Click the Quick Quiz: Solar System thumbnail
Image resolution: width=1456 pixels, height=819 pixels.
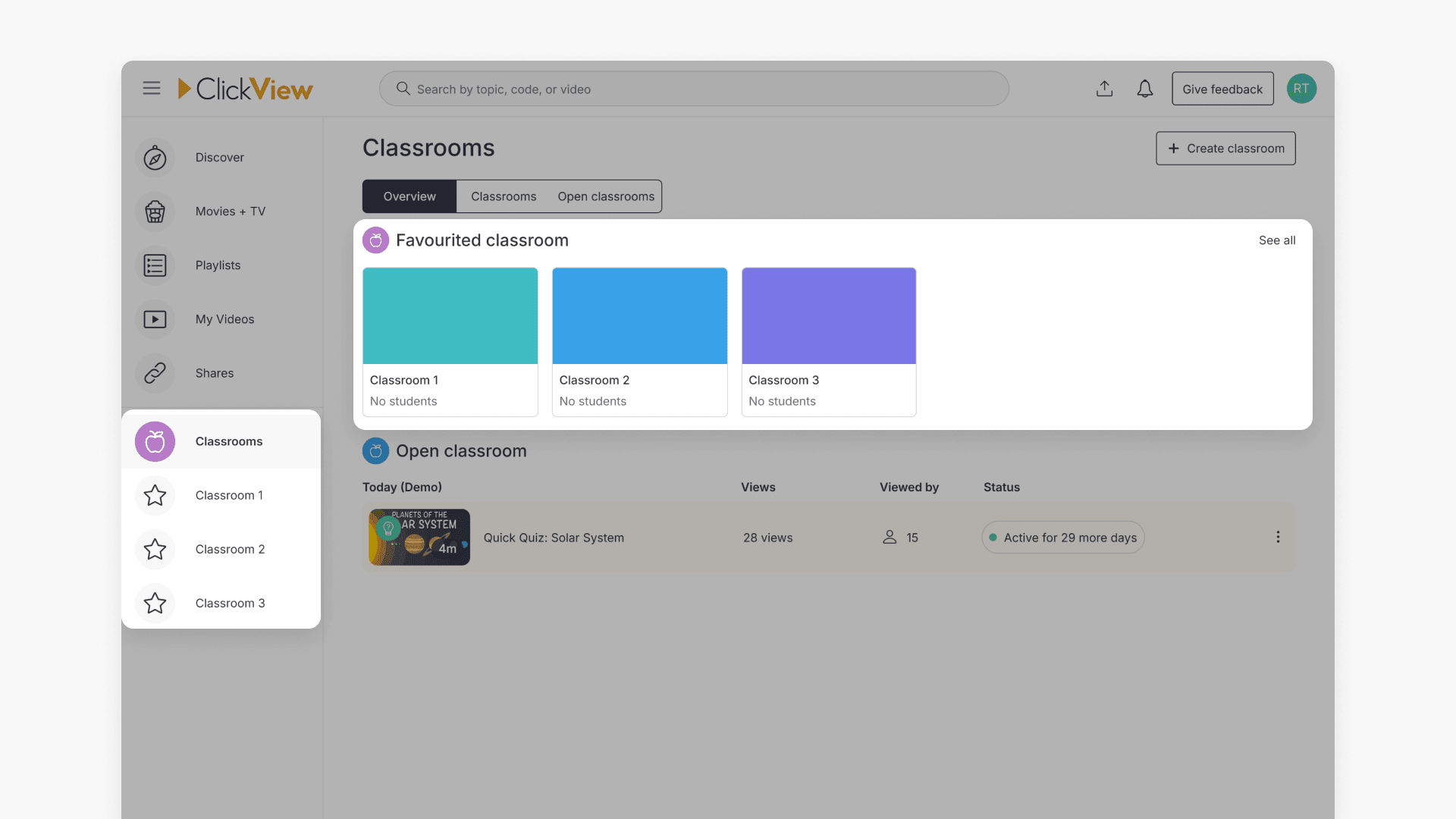coord(419,537)
